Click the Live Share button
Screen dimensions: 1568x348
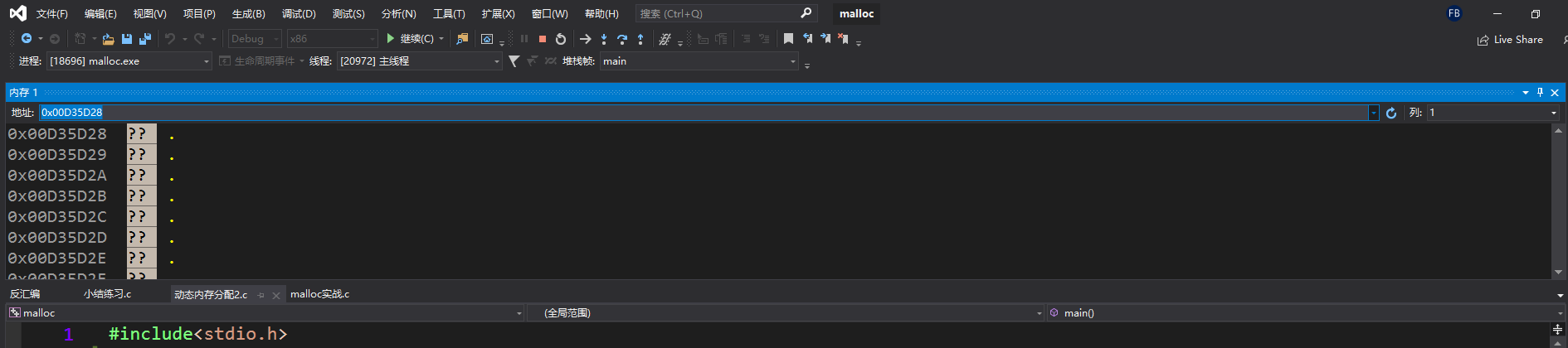coord(1510,40)
